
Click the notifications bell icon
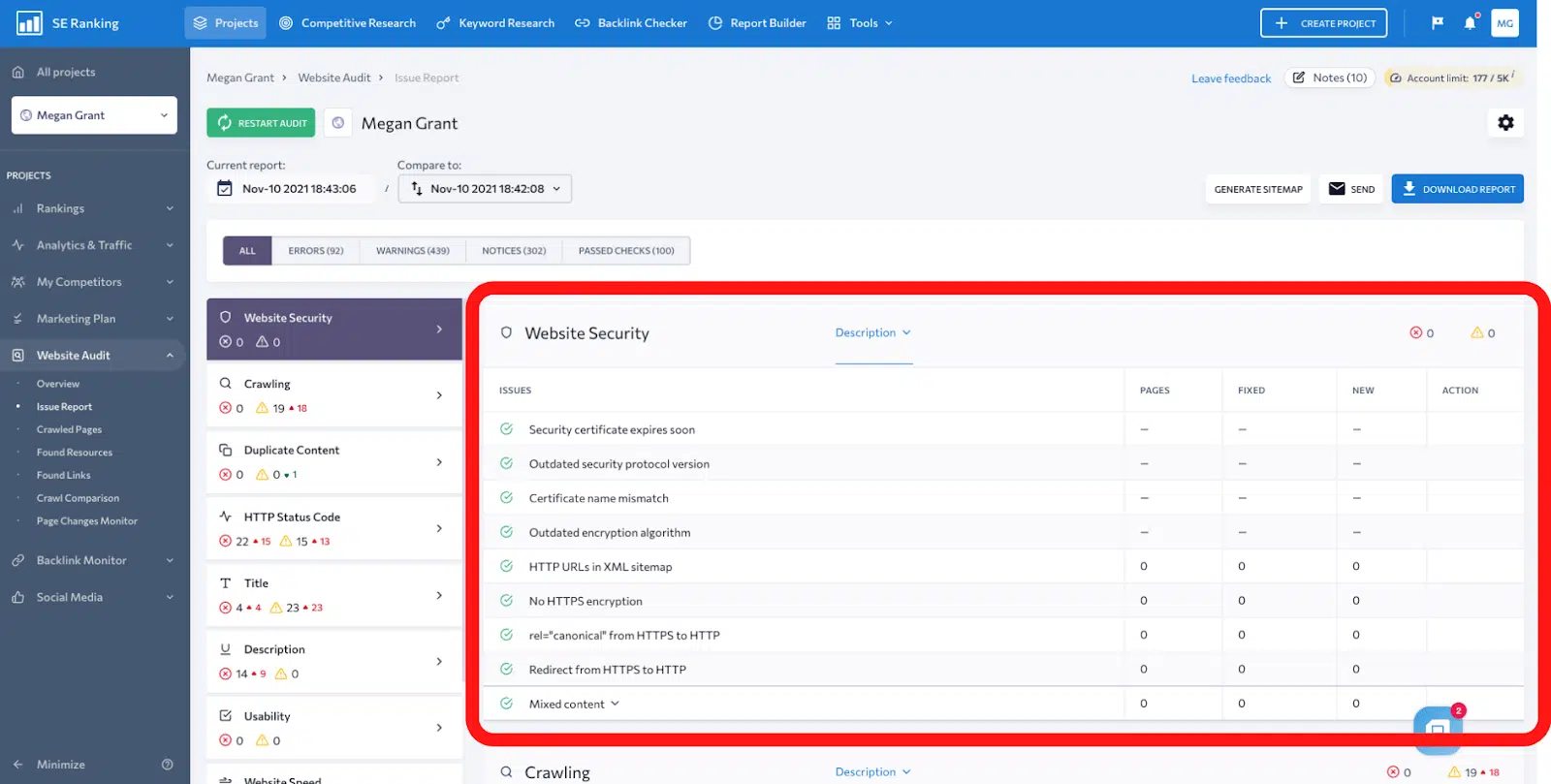pos(1470,23)
